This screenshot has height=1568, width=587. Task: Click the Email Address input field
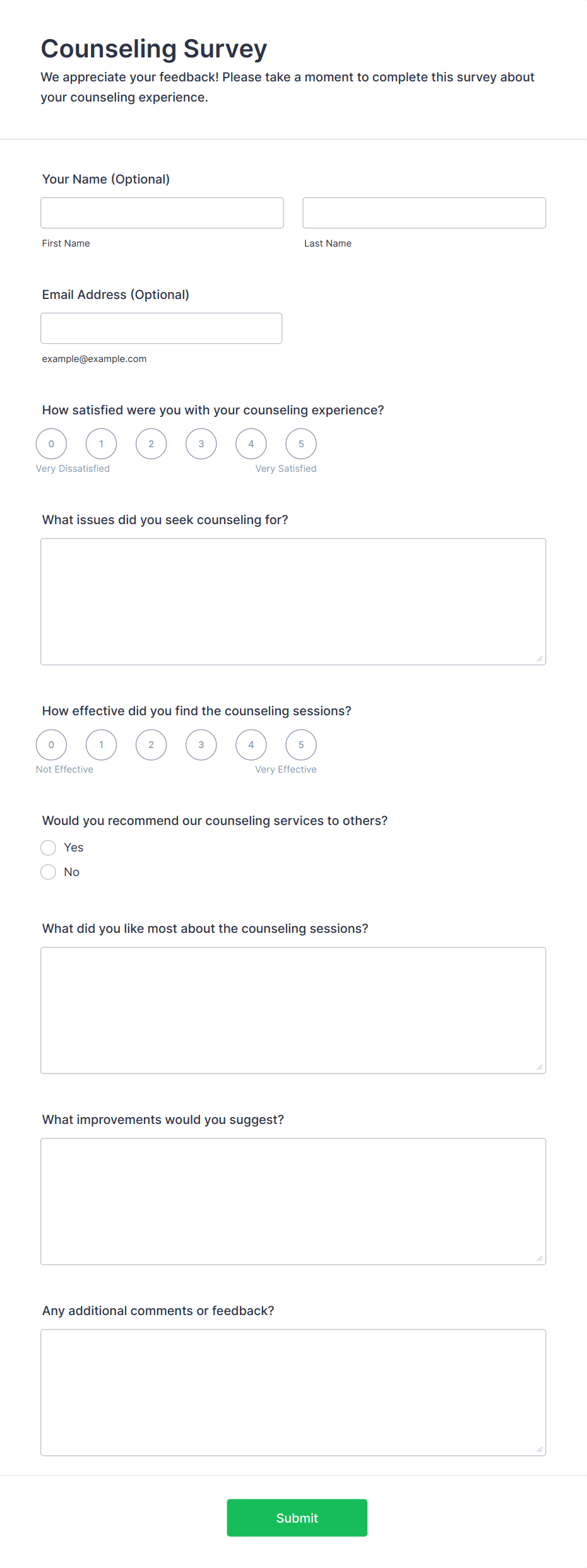[161, 327]
